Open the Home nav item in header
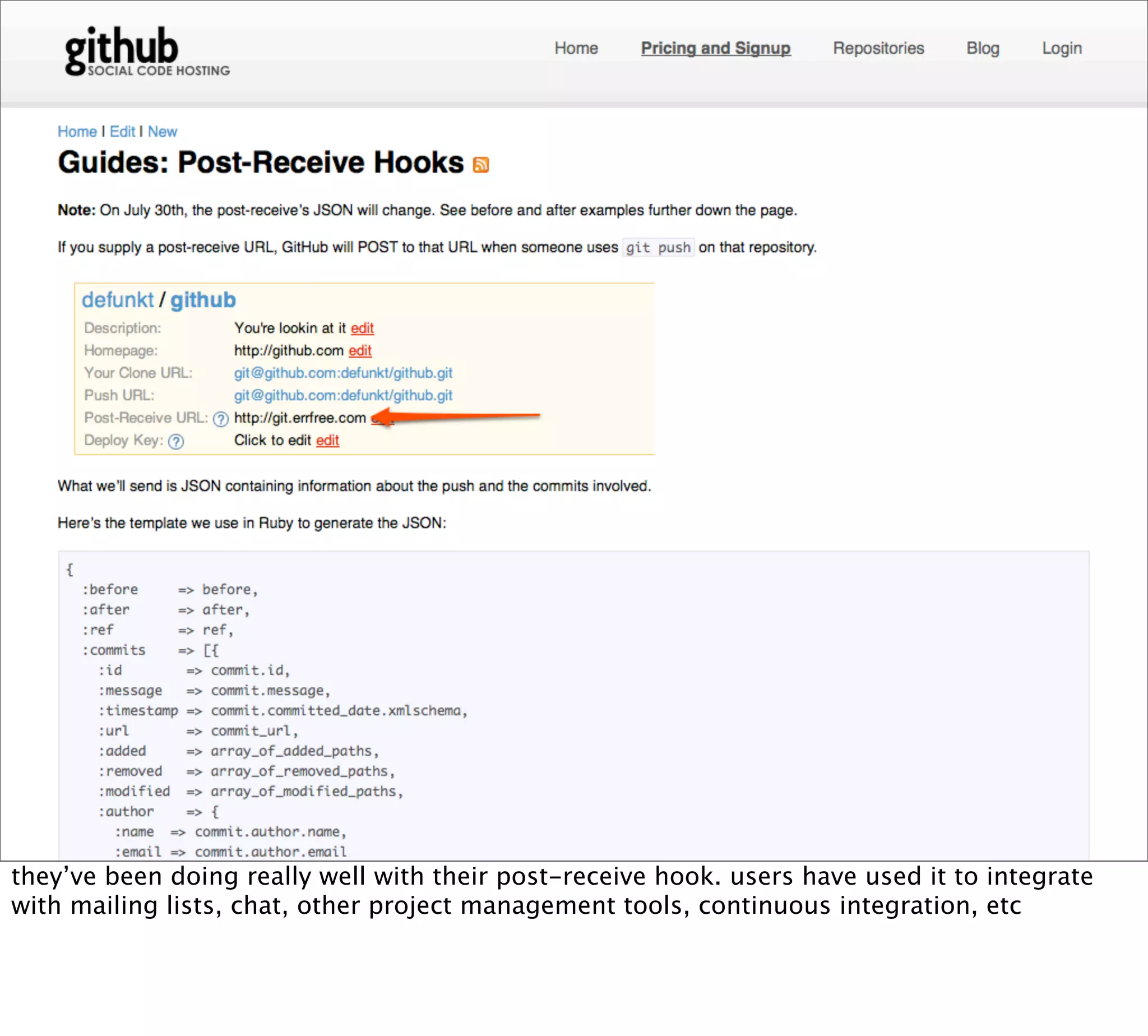1148x1036 pixels. 576,48
